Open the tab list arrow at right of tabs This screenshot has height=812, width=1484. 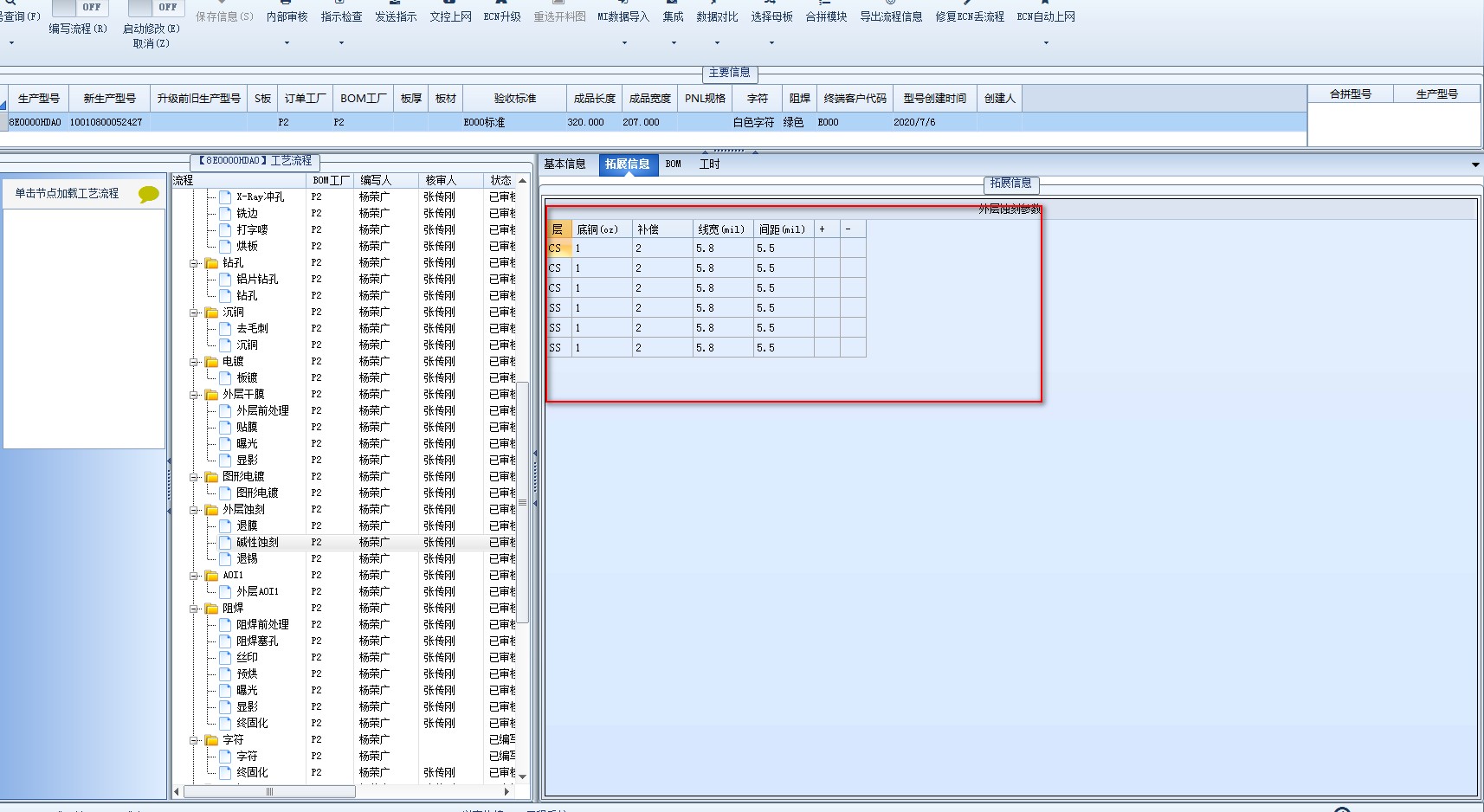(1475, 164)
